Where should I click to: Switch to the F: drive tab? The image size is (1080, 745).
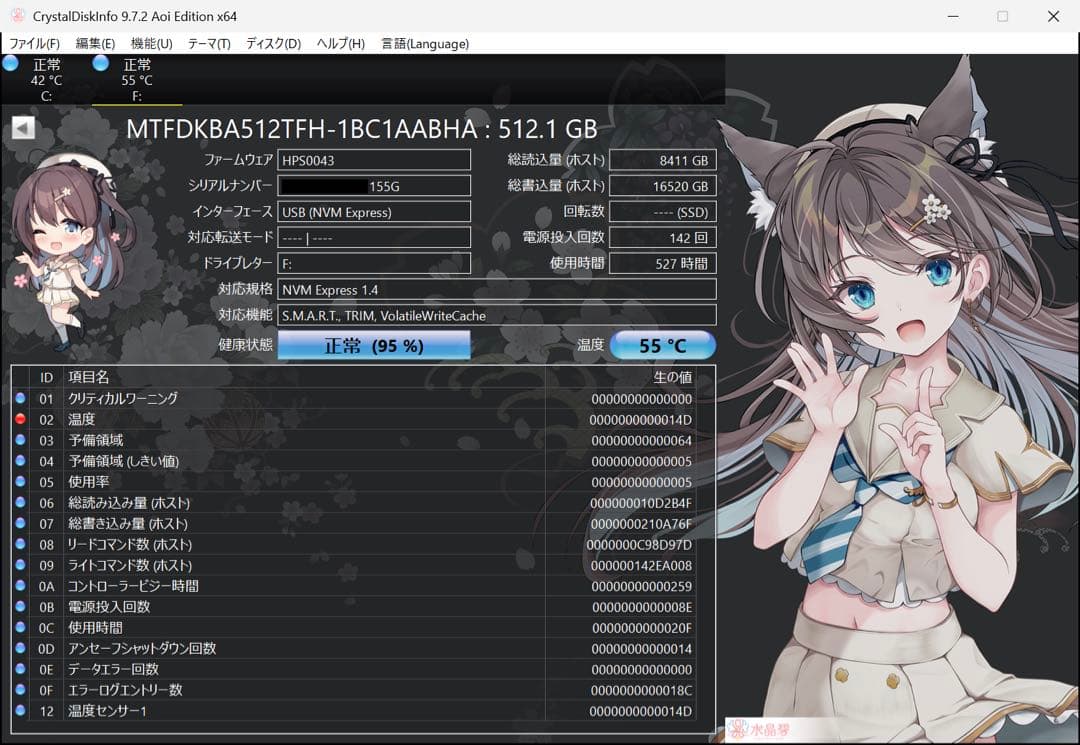point(137,80)
